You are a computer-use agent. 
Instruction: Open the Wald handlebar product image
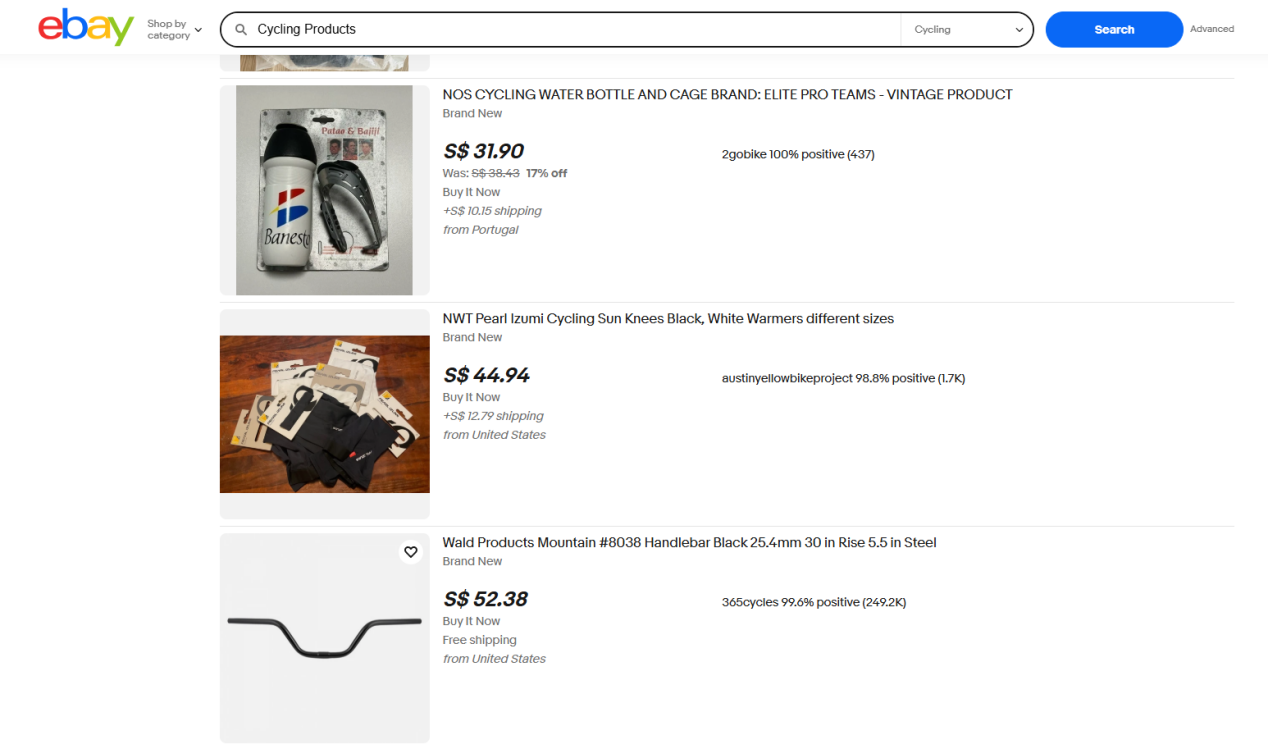click(x=324, y=638)
